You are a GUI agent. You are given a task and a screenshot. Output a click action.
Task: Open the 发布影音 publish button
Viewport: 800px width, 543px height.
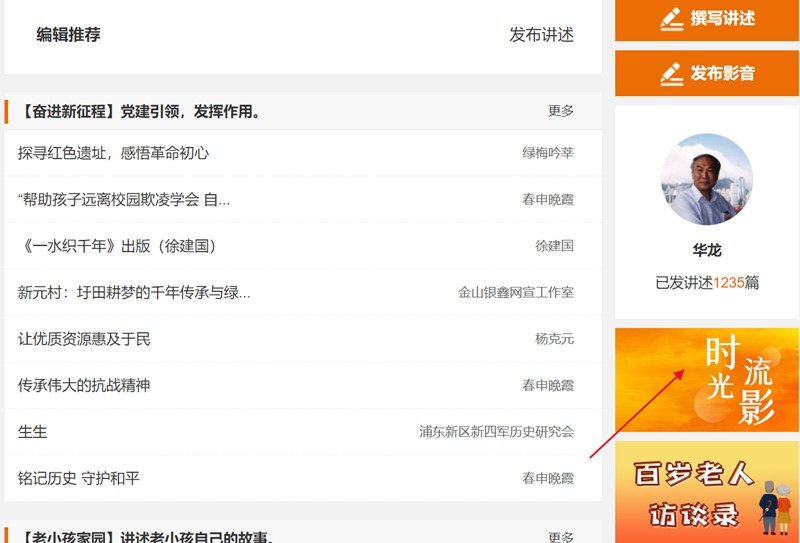tap(707, 73)
